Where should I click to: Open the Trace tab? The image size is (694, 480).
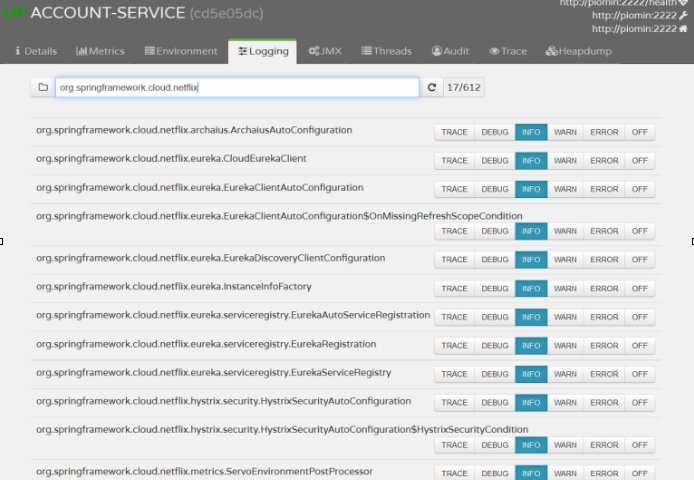(x=508, y=51)
